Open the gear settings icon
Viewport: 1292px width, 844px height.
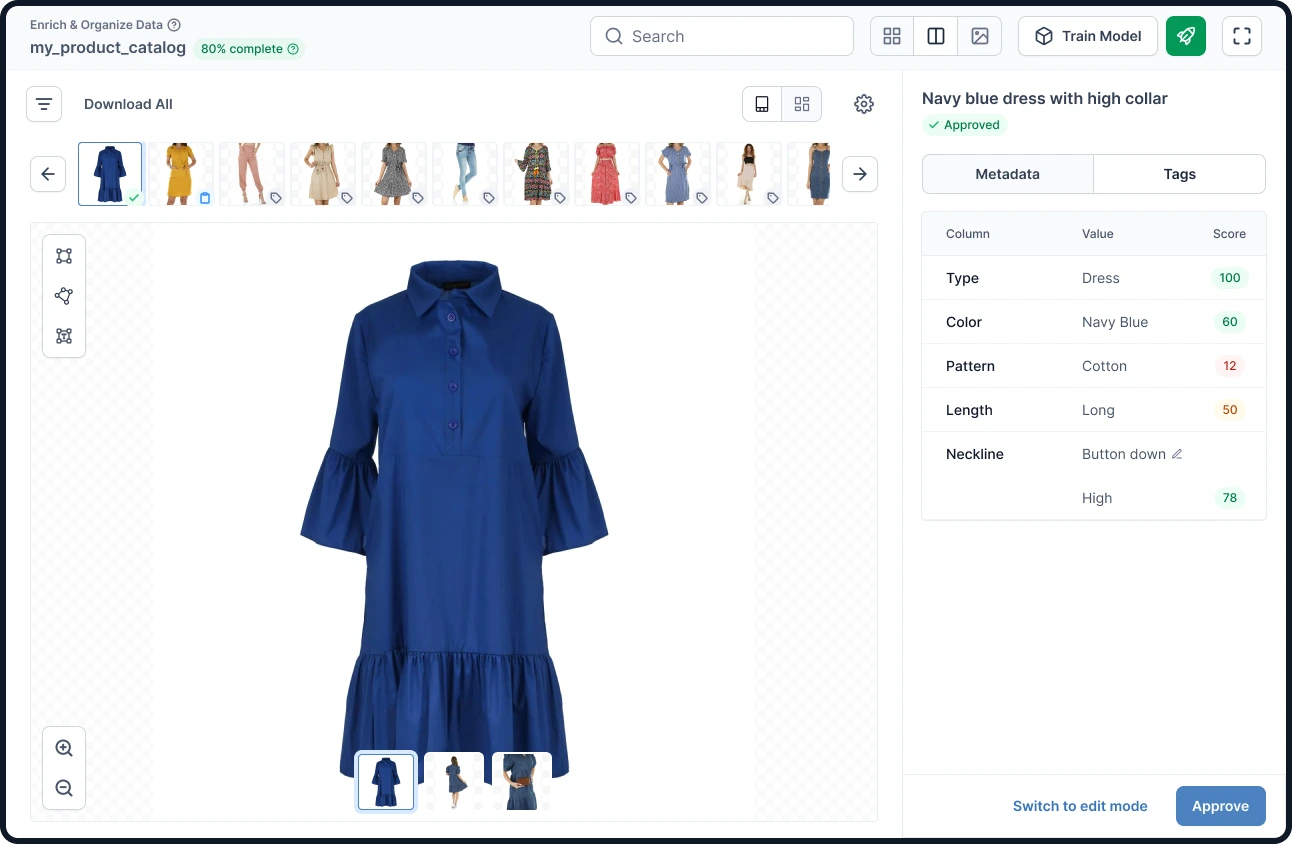(x=864, y=104)
